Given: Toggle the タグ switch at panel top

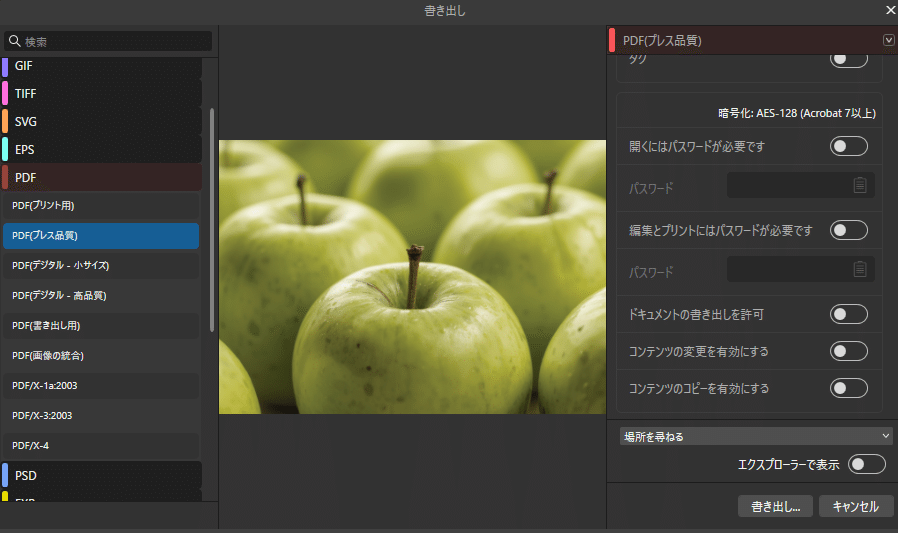Looking at the screenshot, I should click(848, 59).
